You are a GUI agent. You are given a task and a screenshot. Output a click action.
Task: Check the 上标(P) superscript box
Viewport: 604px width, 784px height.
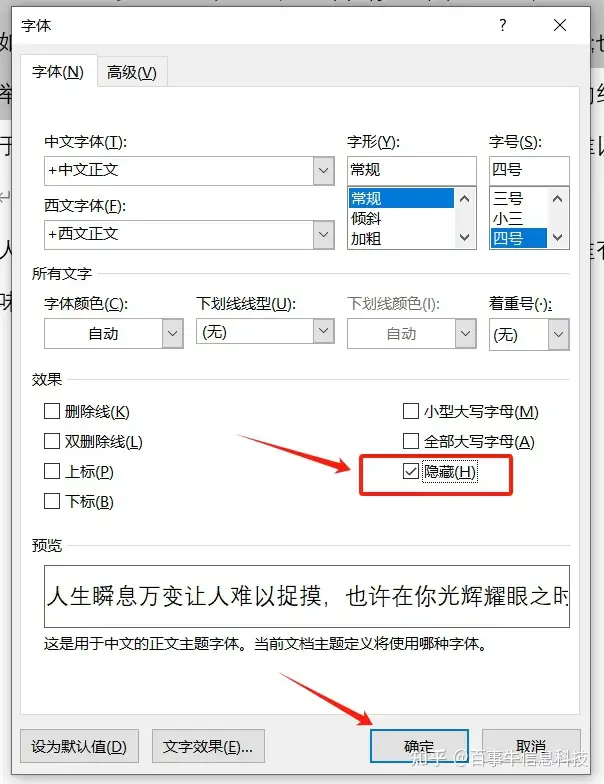[52, 471]
